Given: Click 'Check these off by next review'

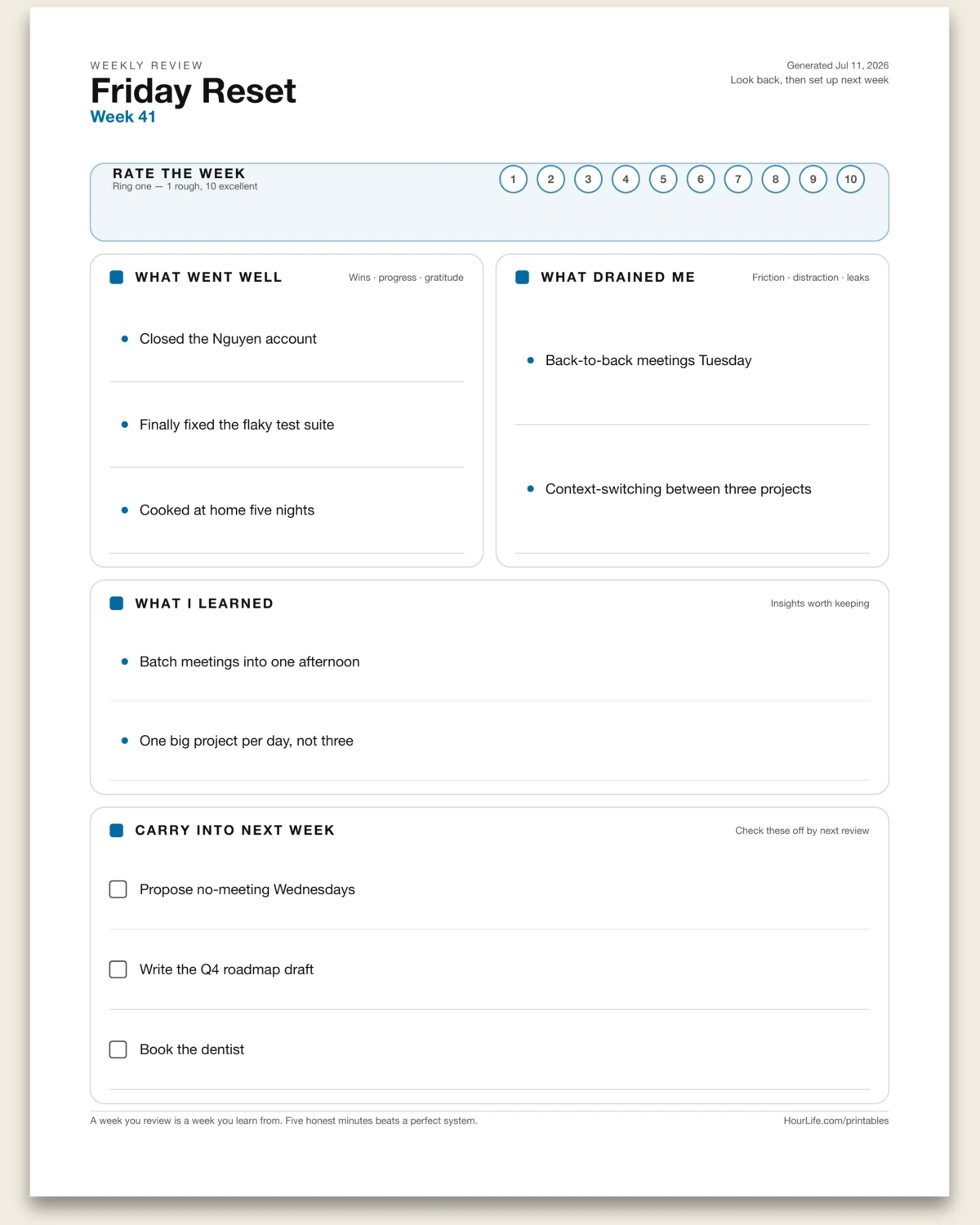Looking at the screenshot, I should pos(802,831).
